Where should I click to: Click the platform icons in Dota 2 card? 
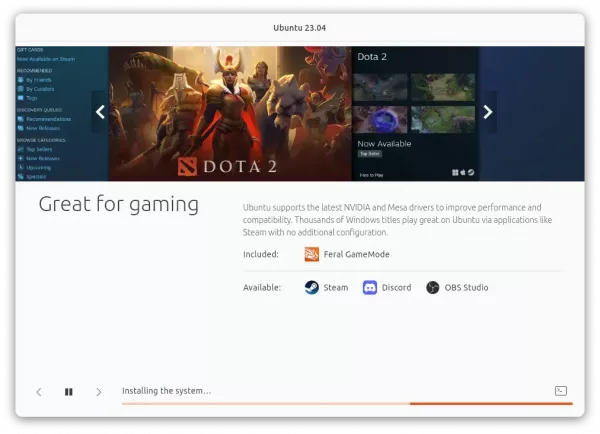coord(463,173)
